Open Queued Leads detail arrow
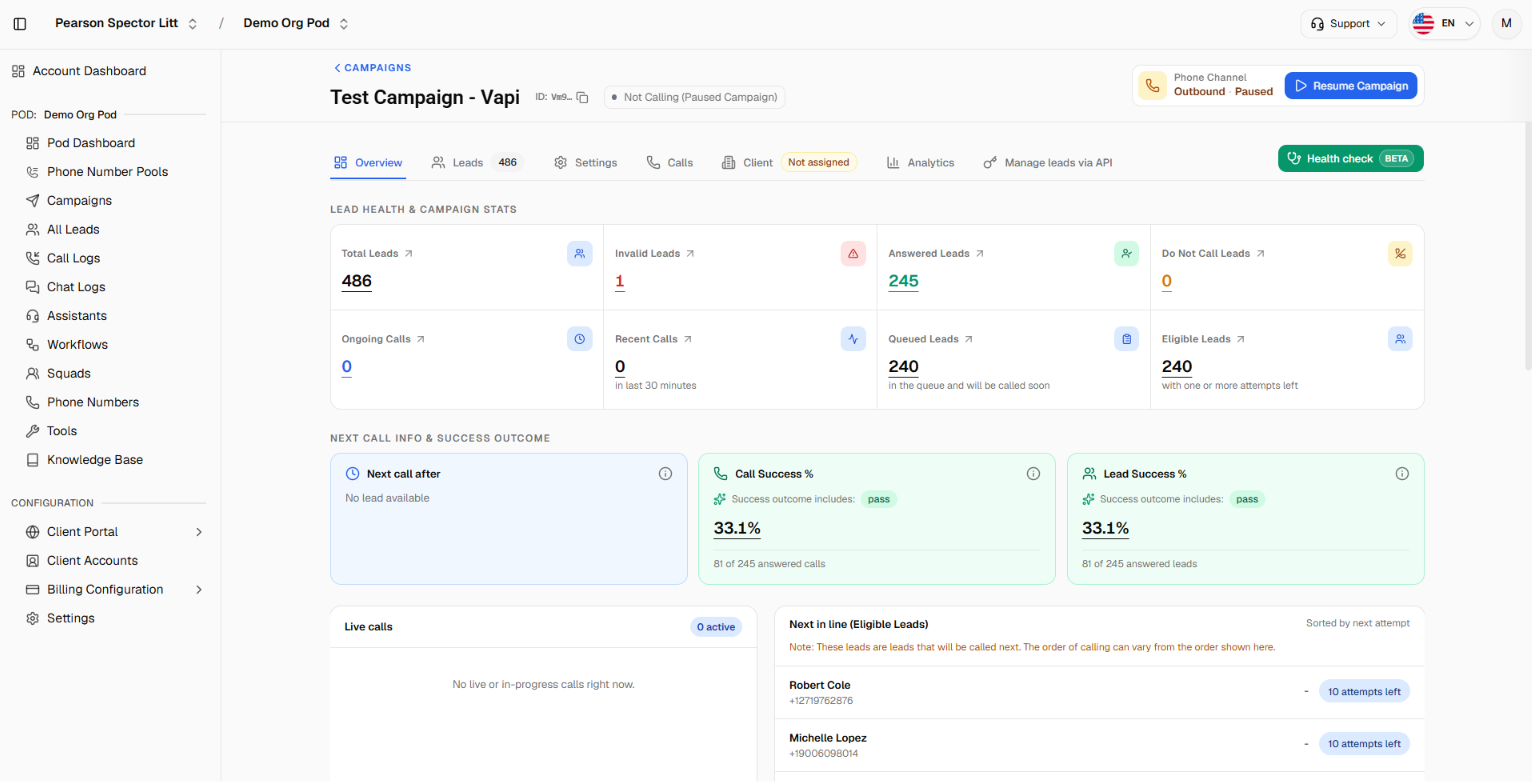The height and width of the screenshot is (782, 1532). pyautogui.click(x=968, y=339)
